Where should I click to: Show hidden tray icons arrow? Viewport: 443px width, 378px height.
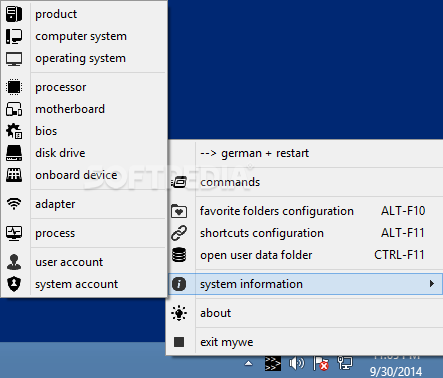[249, 364]
